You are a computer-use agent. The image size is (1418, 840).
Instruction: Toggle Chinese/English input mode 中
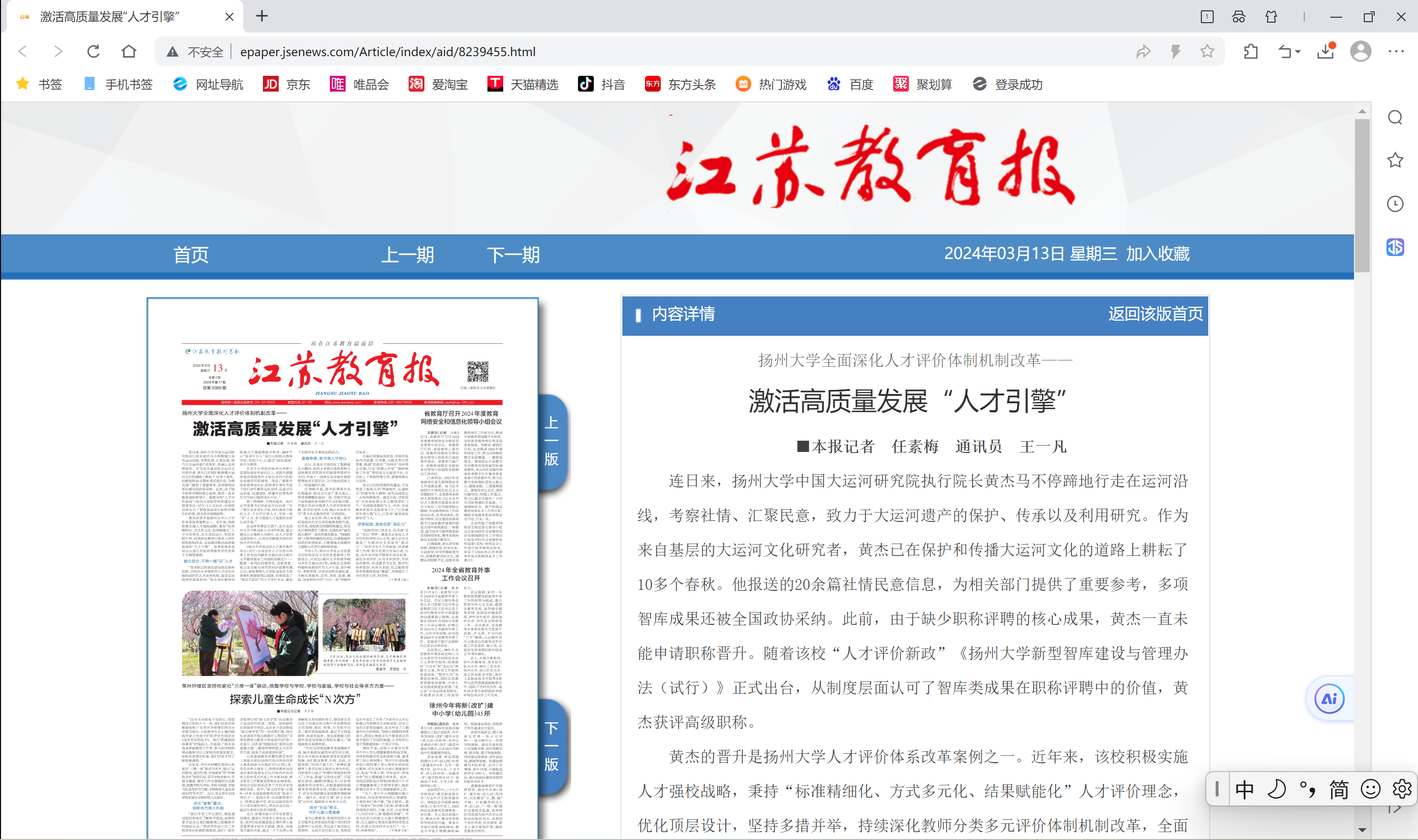point(1244,789)
